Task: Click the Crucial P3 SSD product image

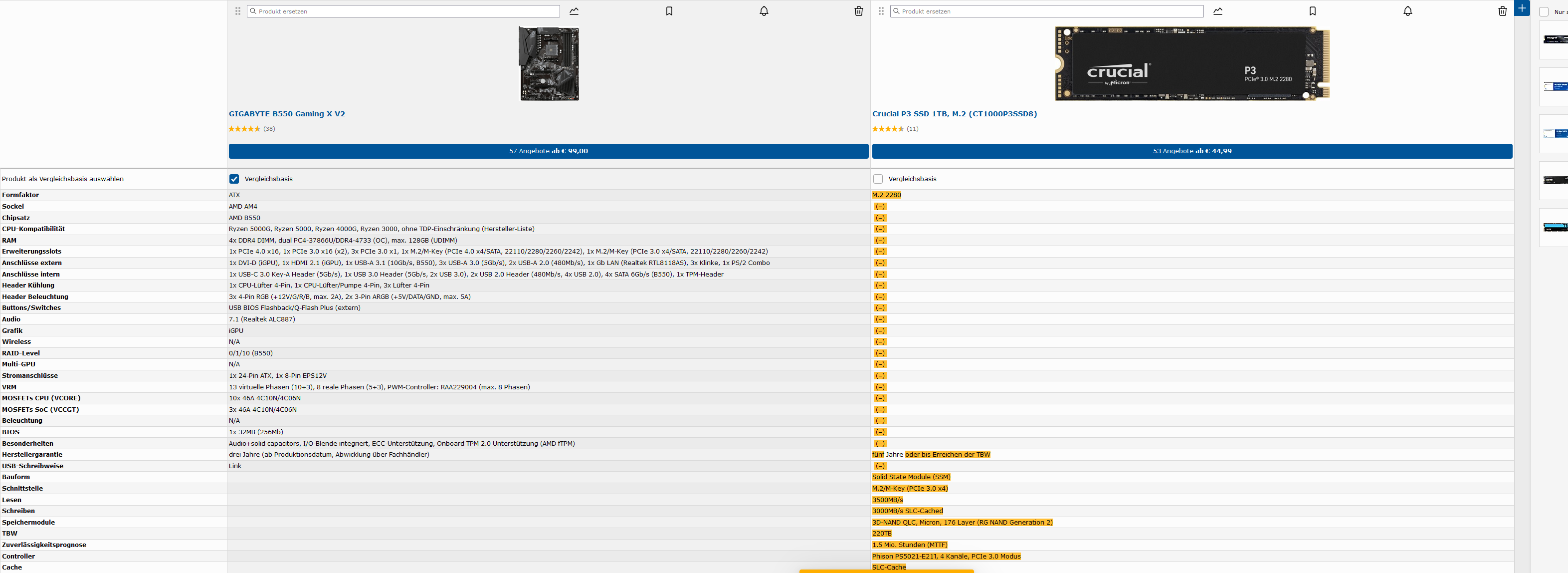Action: (x=1192, y=63)
